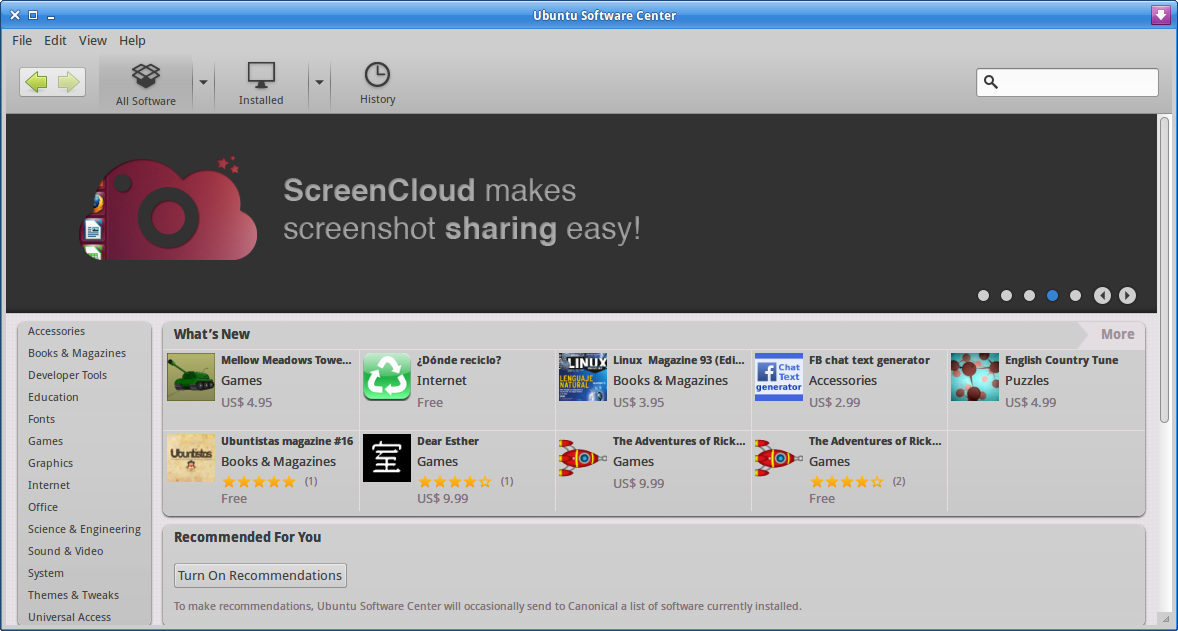The image size is (1178, 631).
Task: Expand the All Software dropdown arrow
Action: (203, 83)
